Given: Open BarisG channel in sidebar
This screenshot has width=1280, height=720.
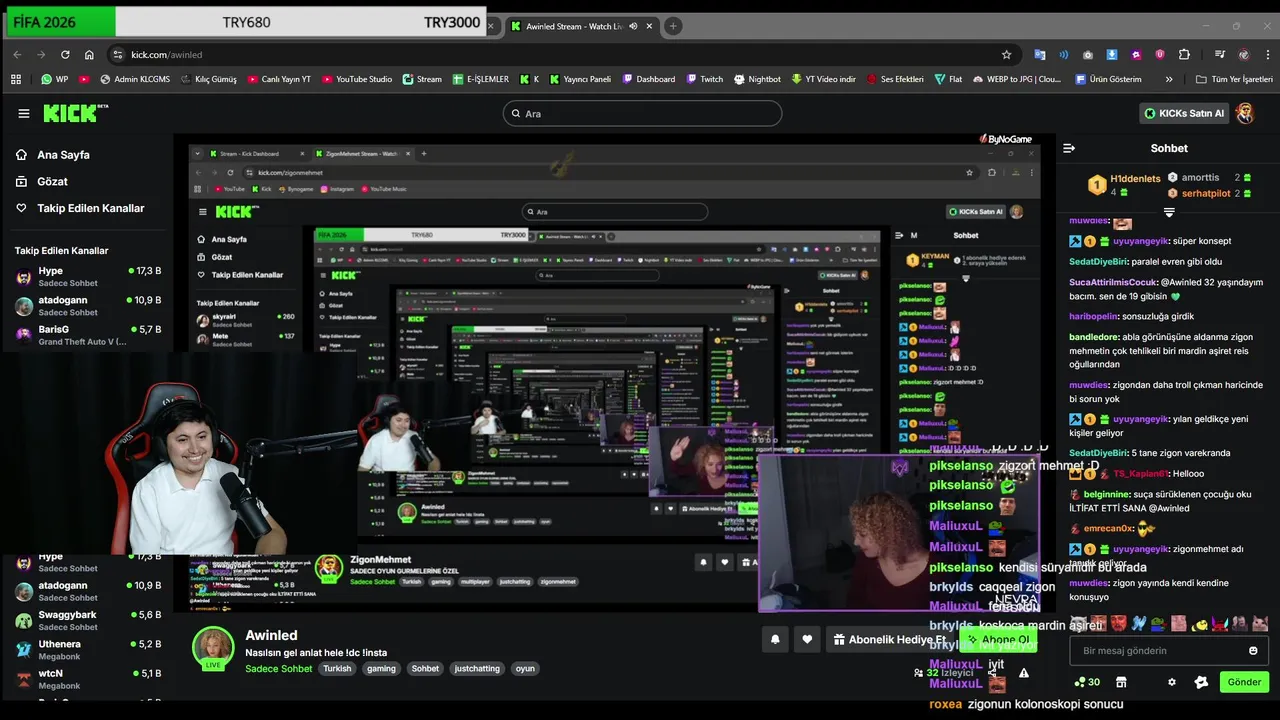Looking at the screenshot, I should [88, 335].
